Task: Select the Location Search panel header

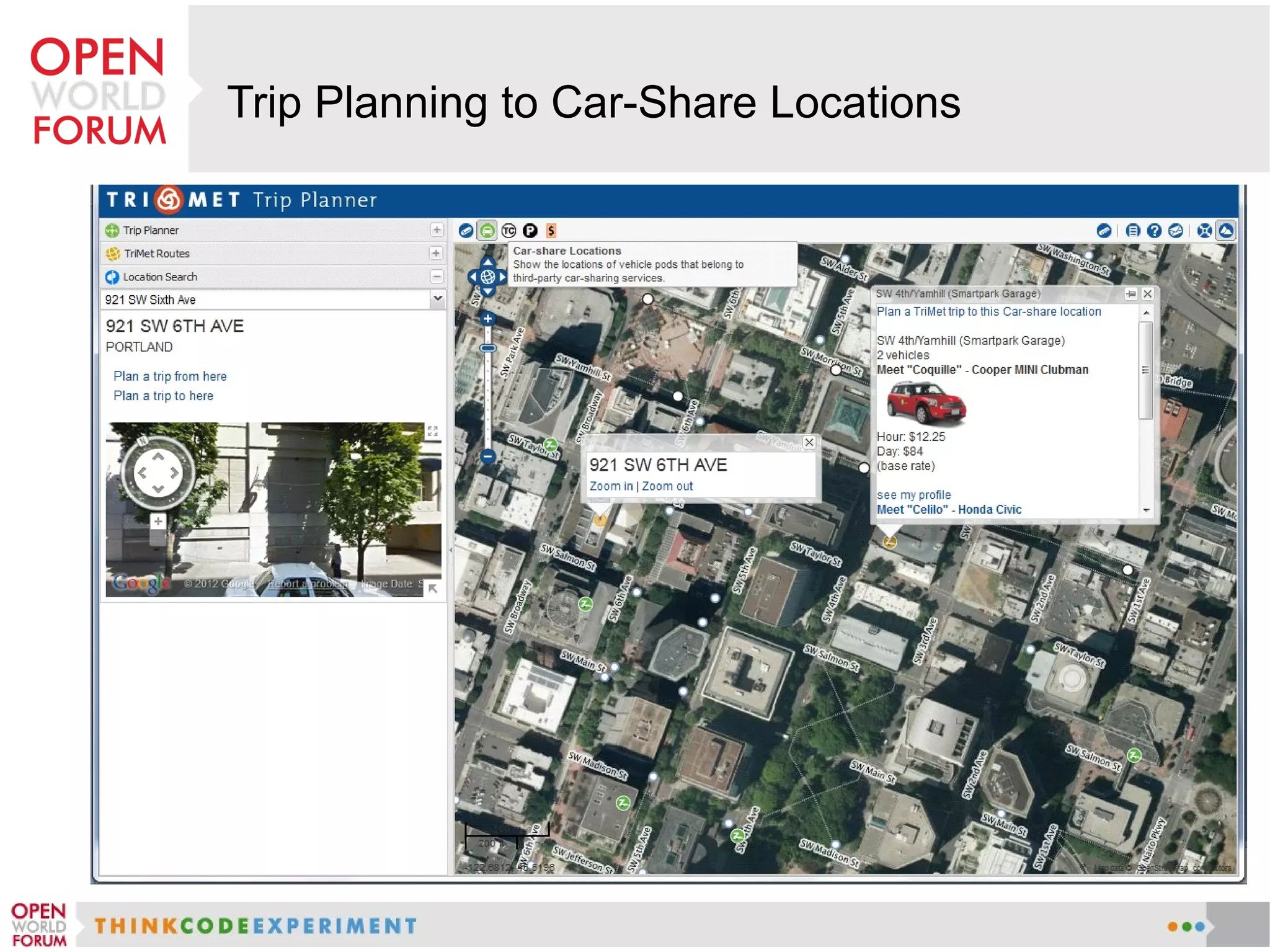Action: [x=160, y=277]
